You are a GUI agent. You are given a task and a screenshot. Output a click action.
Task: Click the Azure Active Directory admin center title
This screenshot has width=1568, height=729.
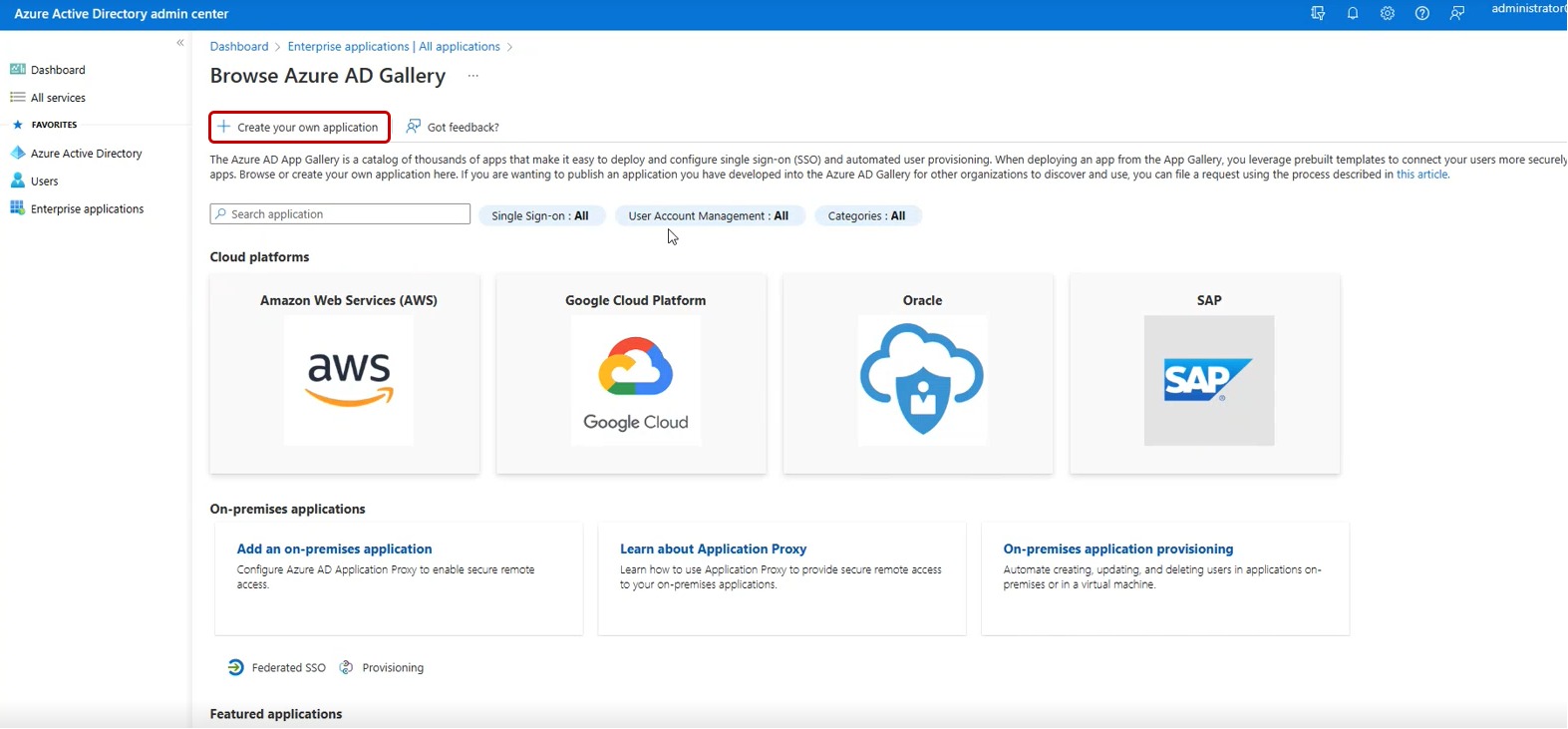122,14
